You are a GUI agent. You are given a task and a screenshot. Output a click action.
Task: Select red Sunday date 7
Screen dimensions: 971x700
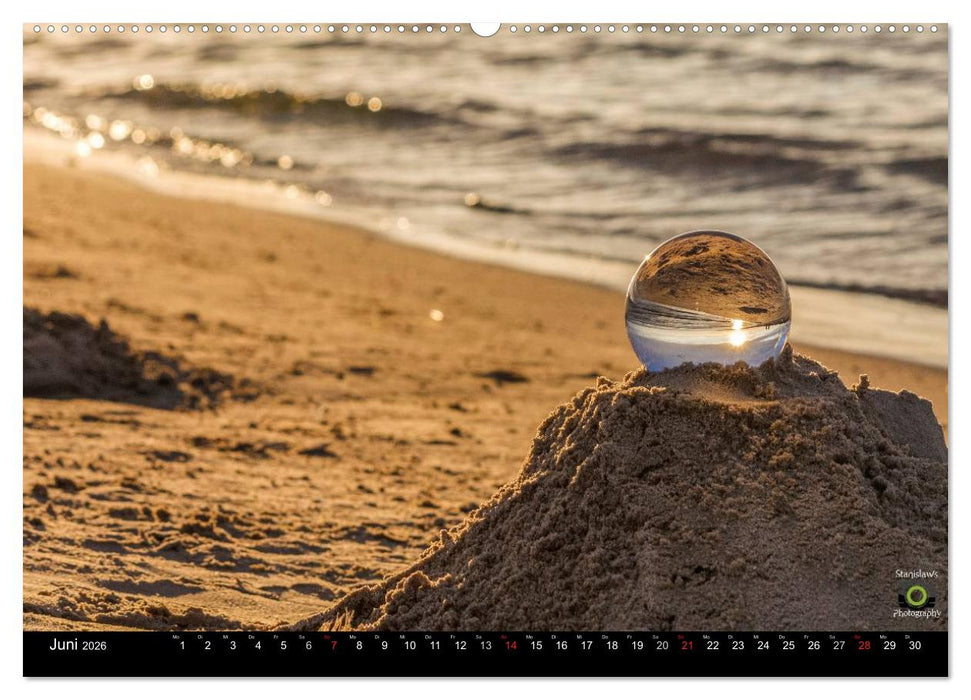click(334, 646)
